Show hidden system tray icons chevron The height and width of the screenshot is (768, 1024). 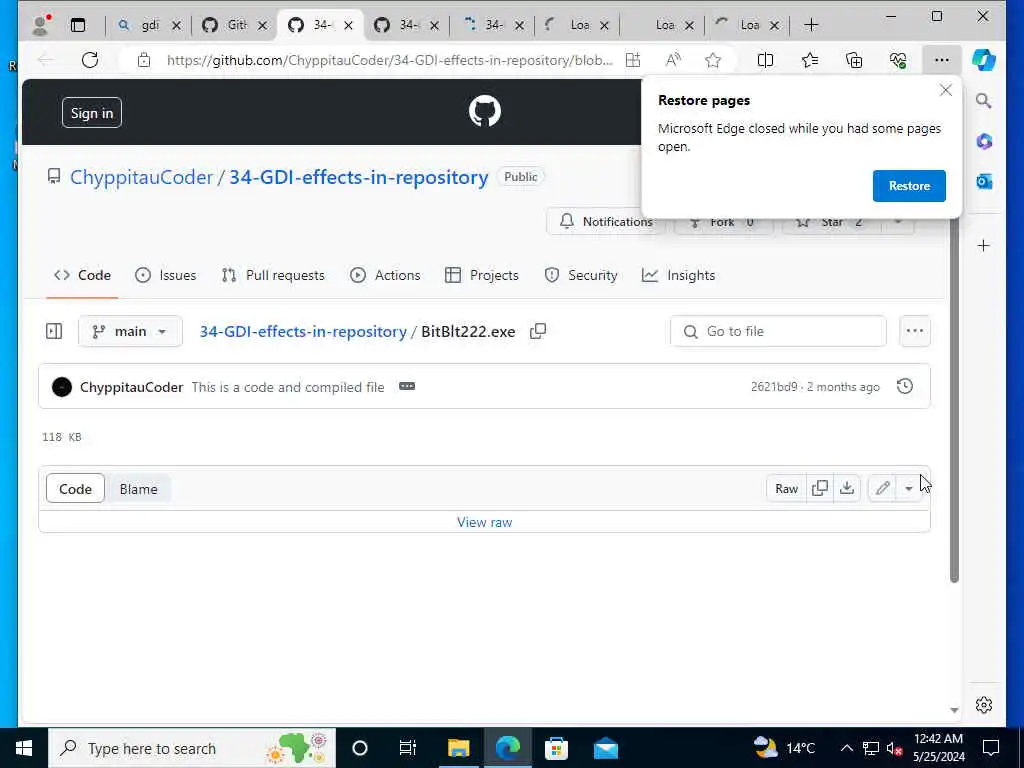tap(846, 748)
